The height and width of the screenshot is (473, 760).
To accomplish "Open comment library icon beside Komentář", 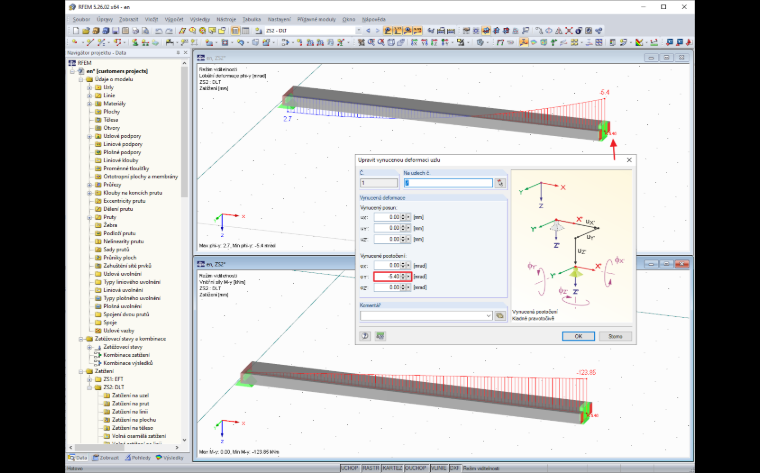I will (x=500, y=315).
